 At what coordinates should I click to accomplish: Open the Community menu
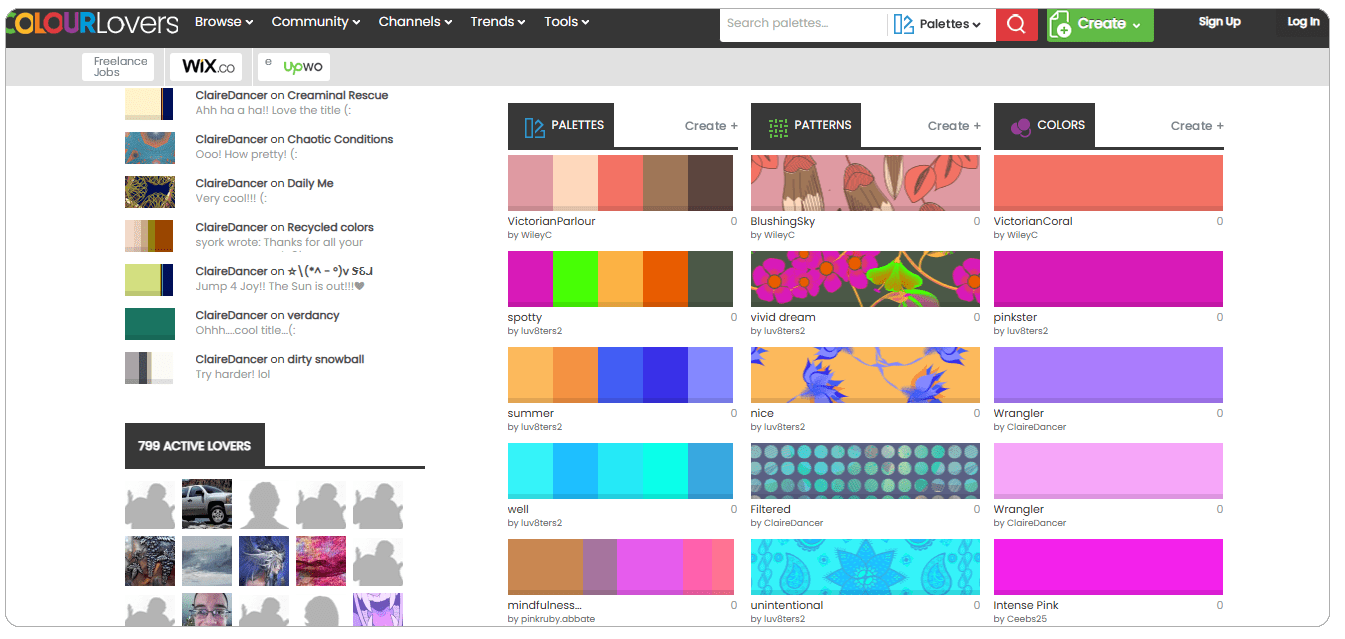tap(316, 22)
